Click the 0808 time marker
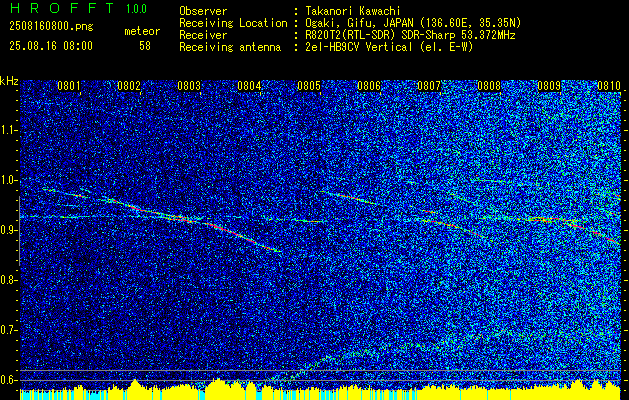Screen dimensions: 629x400 (x=489, y=86)
